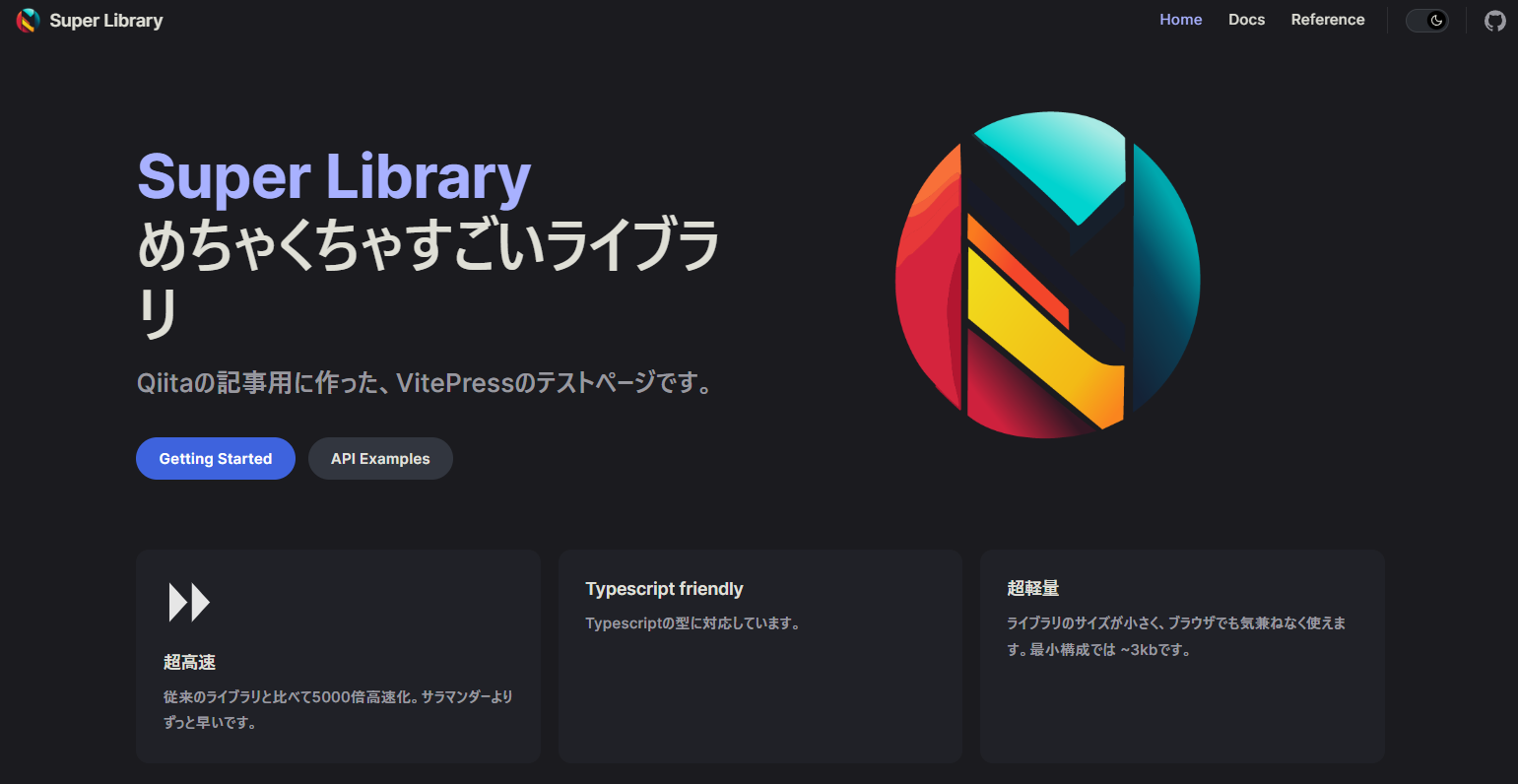Screen dimensions: 1518x784
Task: Click the 従来のライブラリと比べて5000倍 description
Action: click(338, 709)
